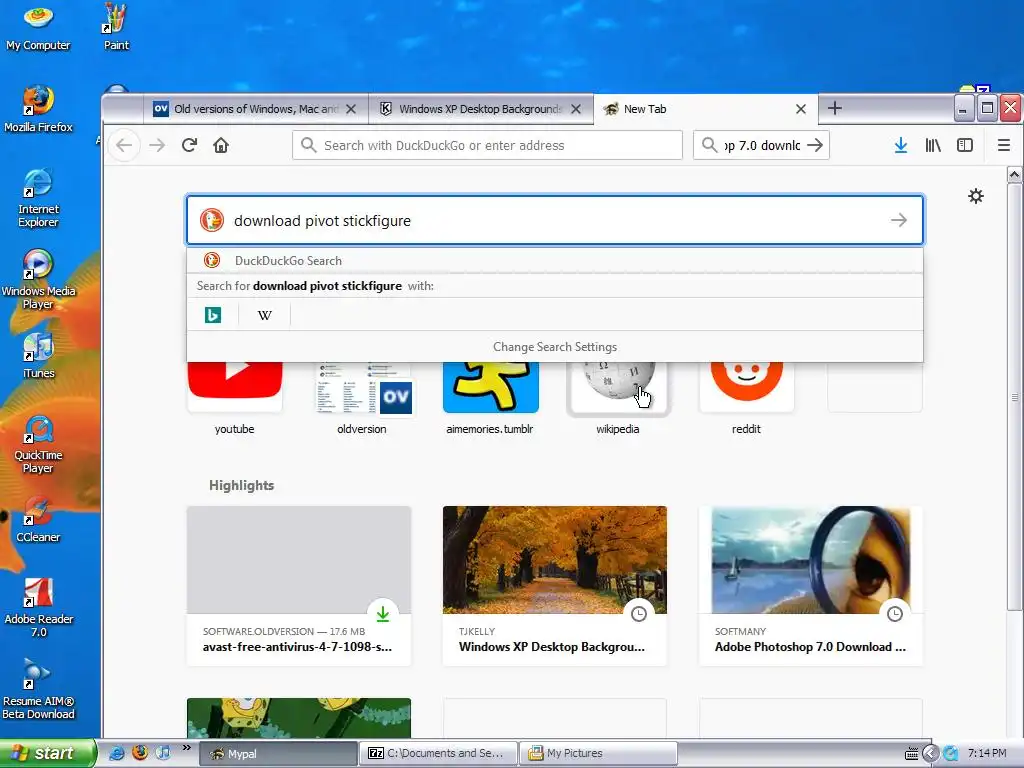Launch Internet Explorer desktop shortcut
The height and width of the screenshot is (768, 1024).
38,197
